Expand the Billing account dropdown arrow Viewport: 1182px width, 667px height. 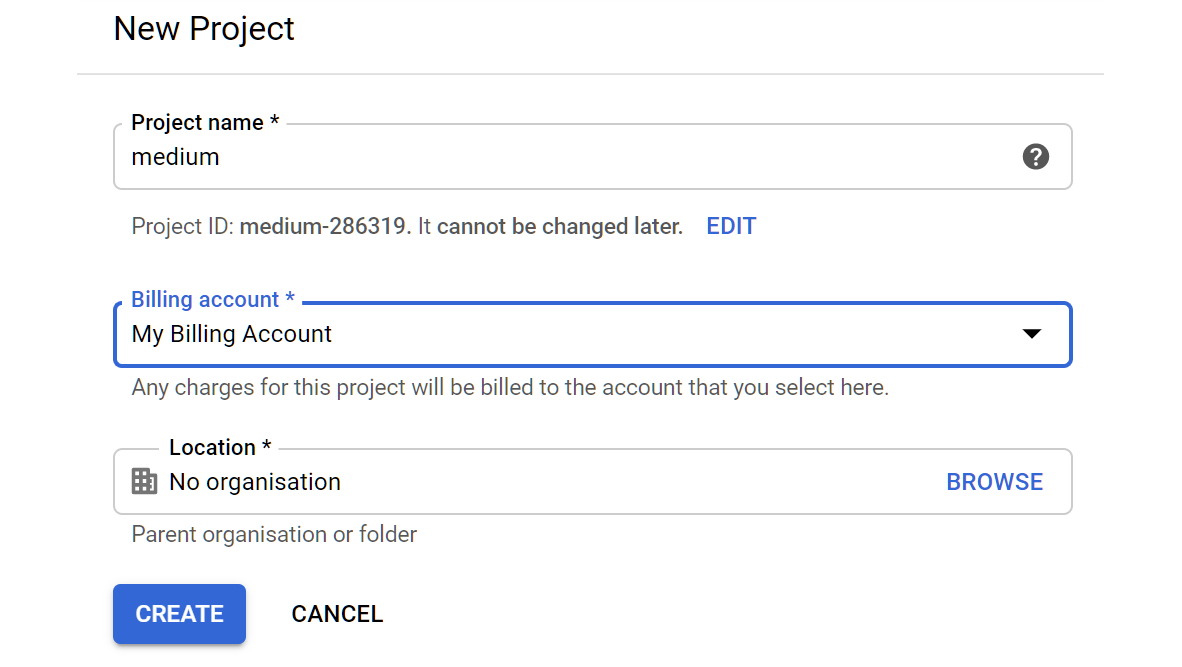1031,334
